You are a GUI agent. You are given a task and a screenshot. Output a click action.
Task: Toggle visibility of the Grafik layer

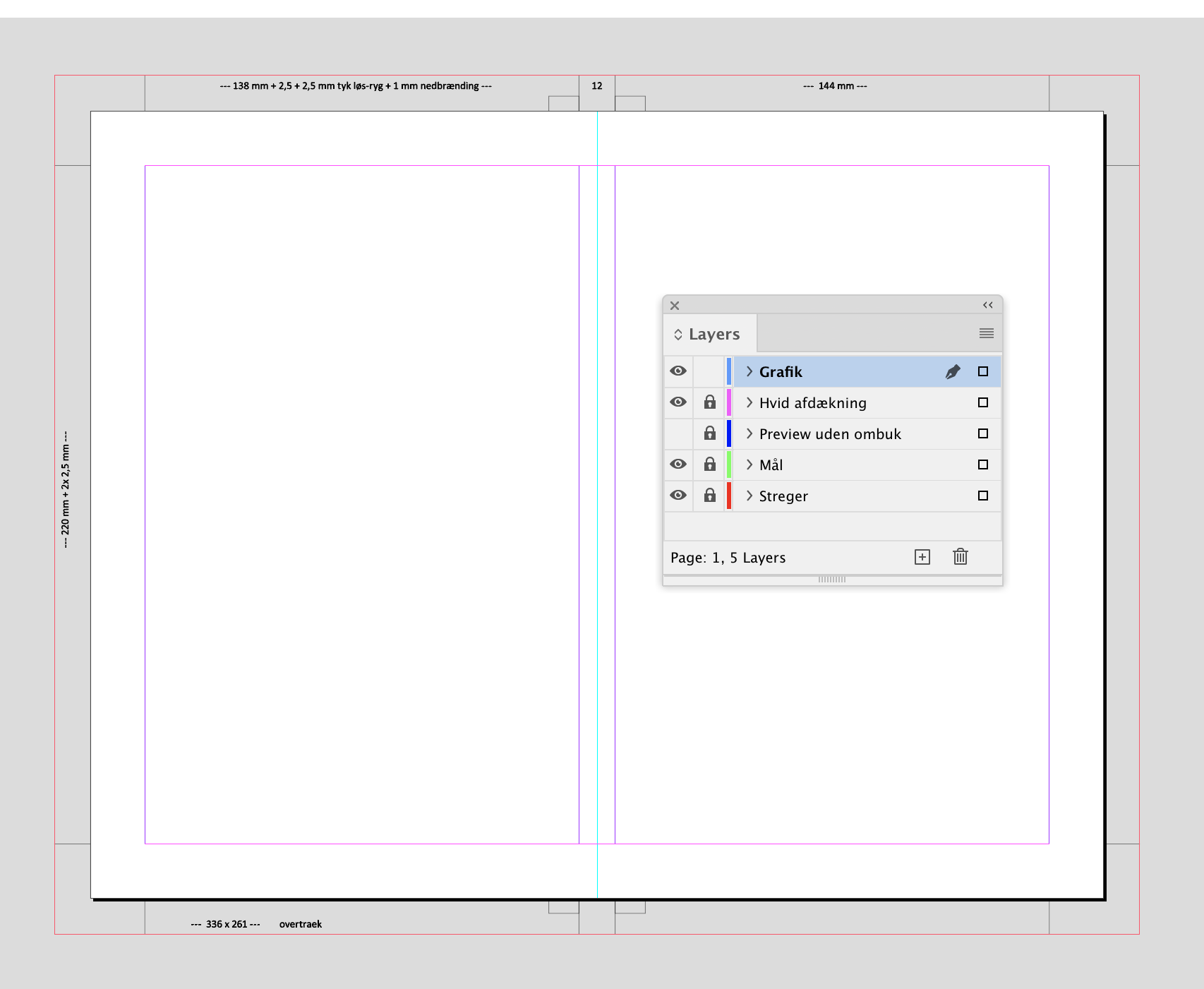tap(678, 371)
